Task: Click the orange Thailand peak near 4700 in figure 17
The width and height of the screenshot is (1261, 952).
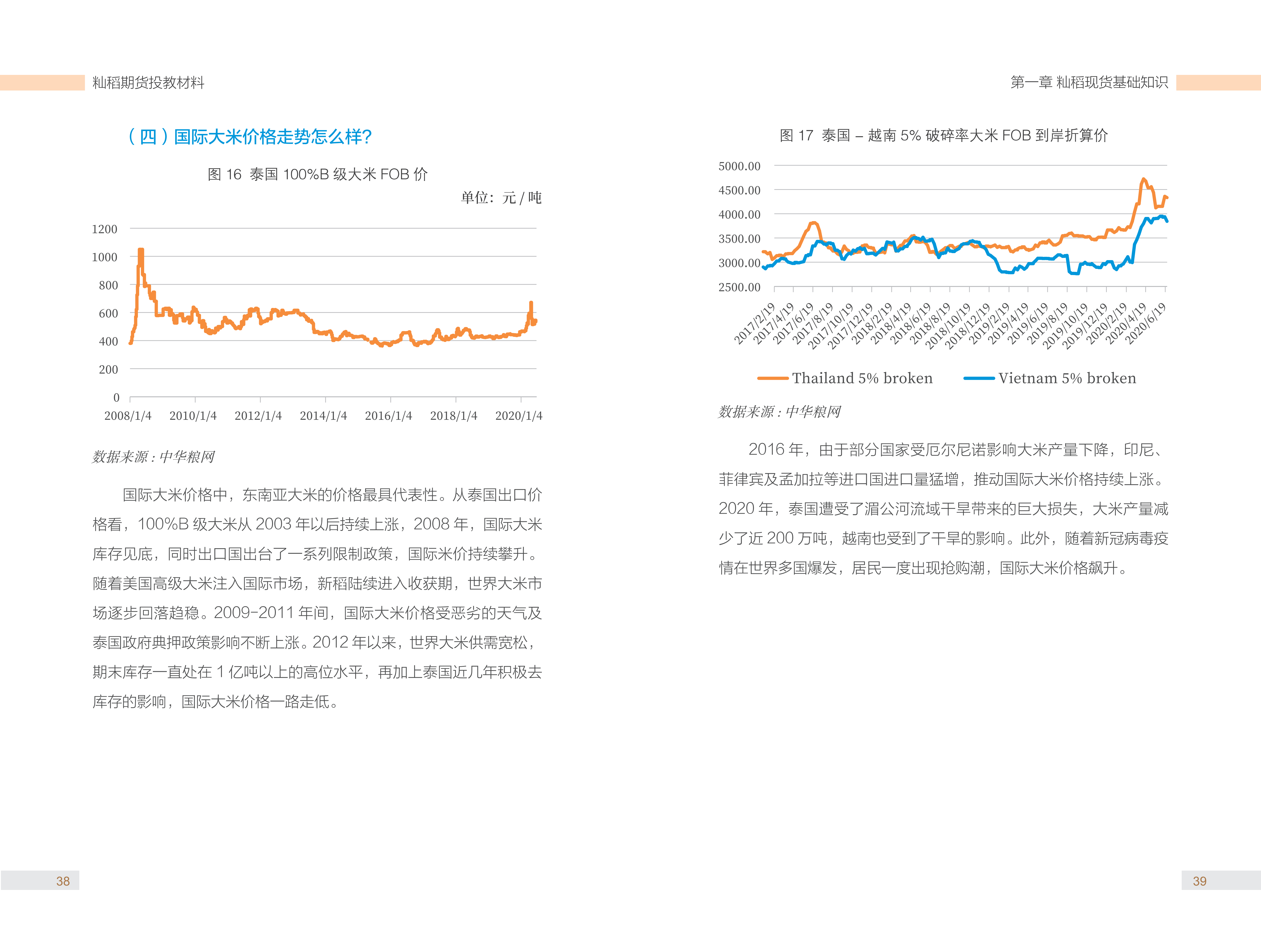Action: click(x=1144, y=180)
